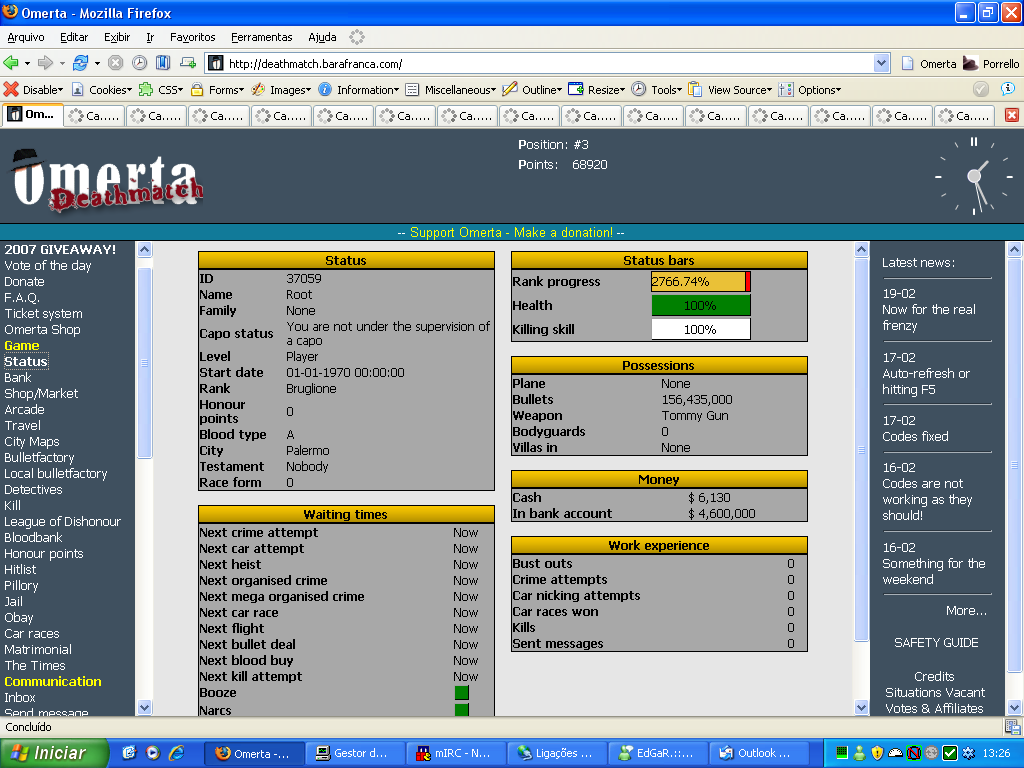1024x768 pixels.
Task: Open the Favoritos menu
Action: point(193,37)
